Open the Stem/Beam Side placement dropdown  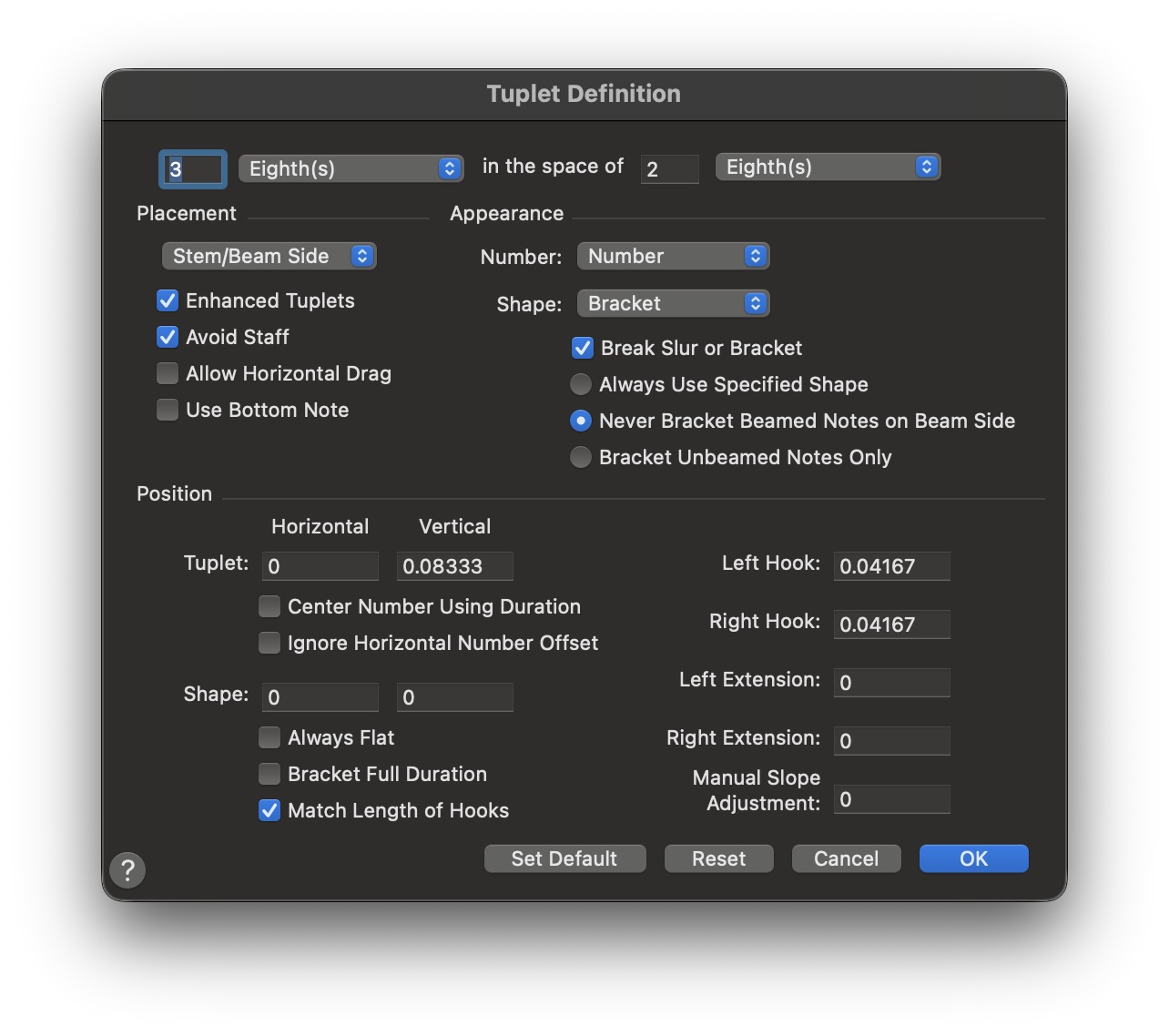[x=269, y=256]
